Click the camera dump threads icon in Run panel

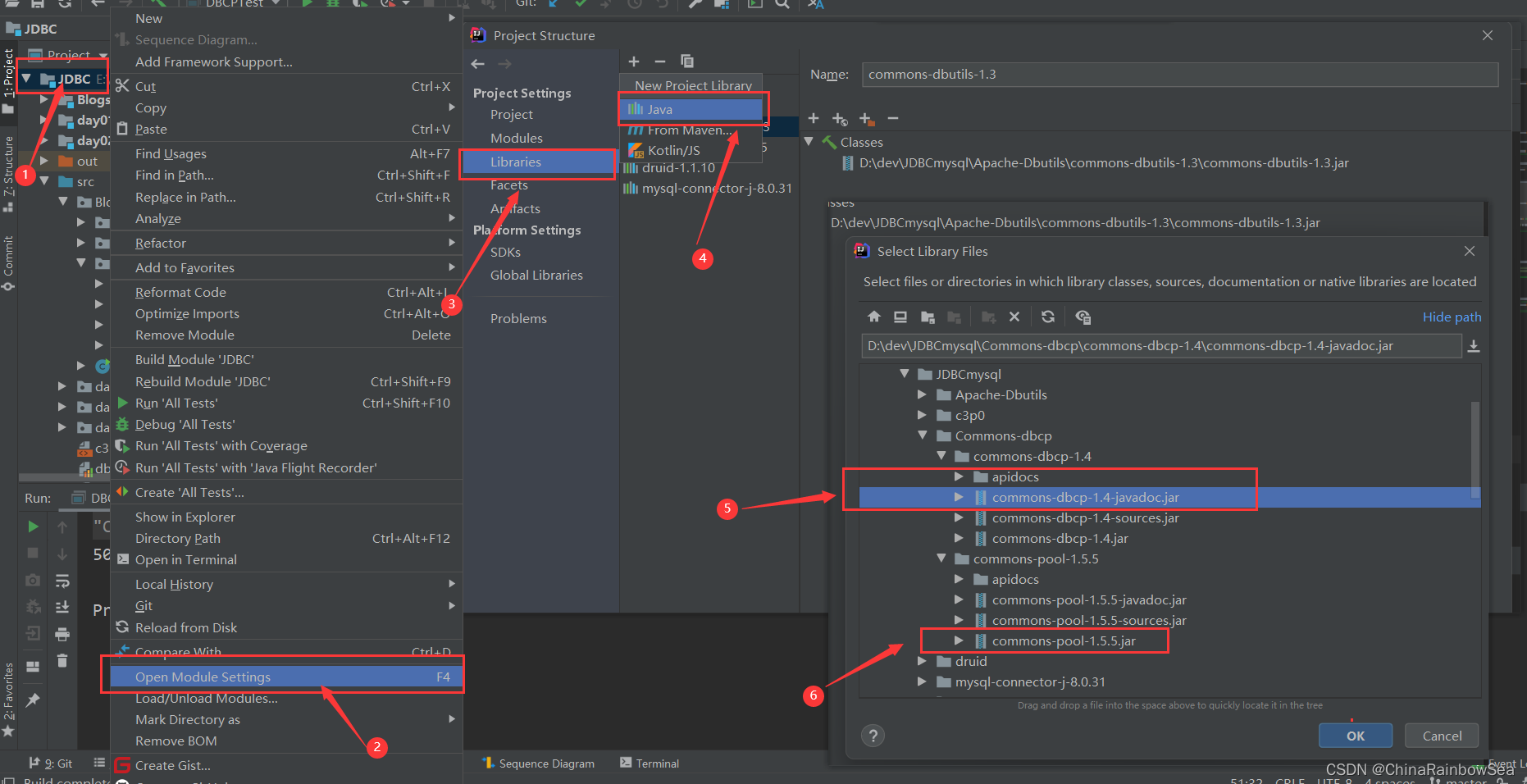pos(33,580)
